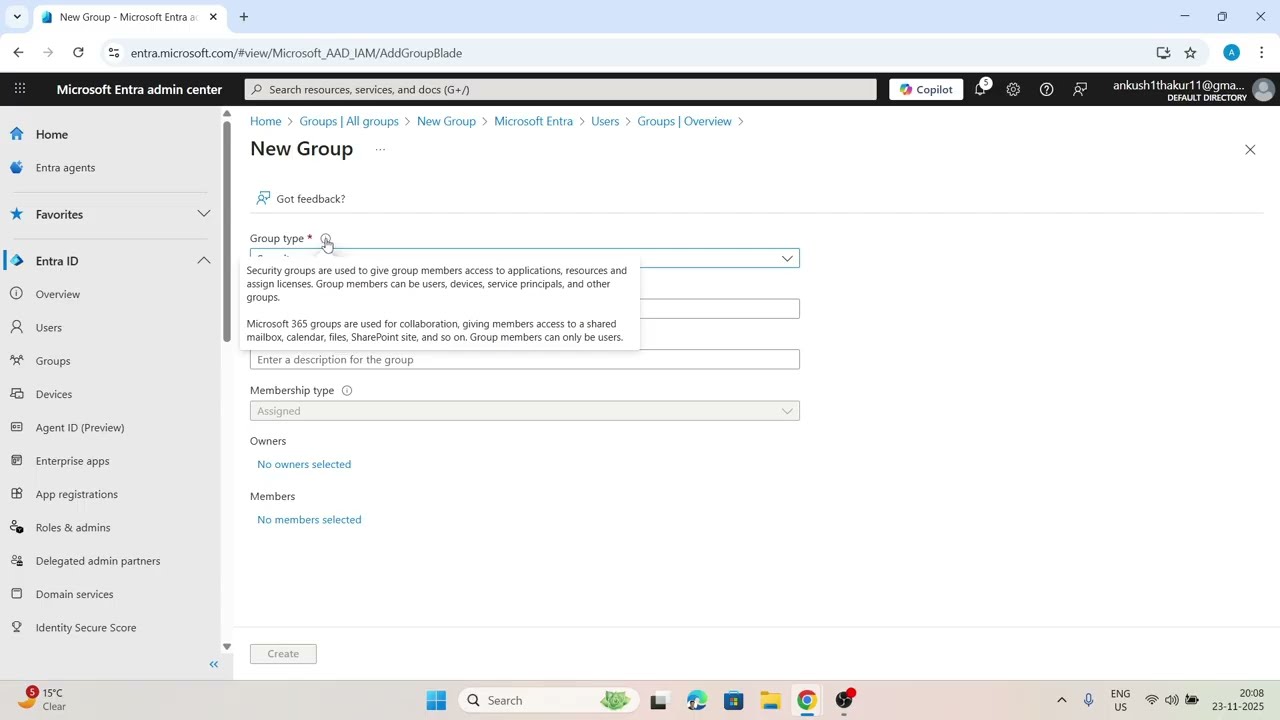The width and height of the screenshot is (1280, 720).
Task: Close the New Group browser tab
Action: pos(213,17)
